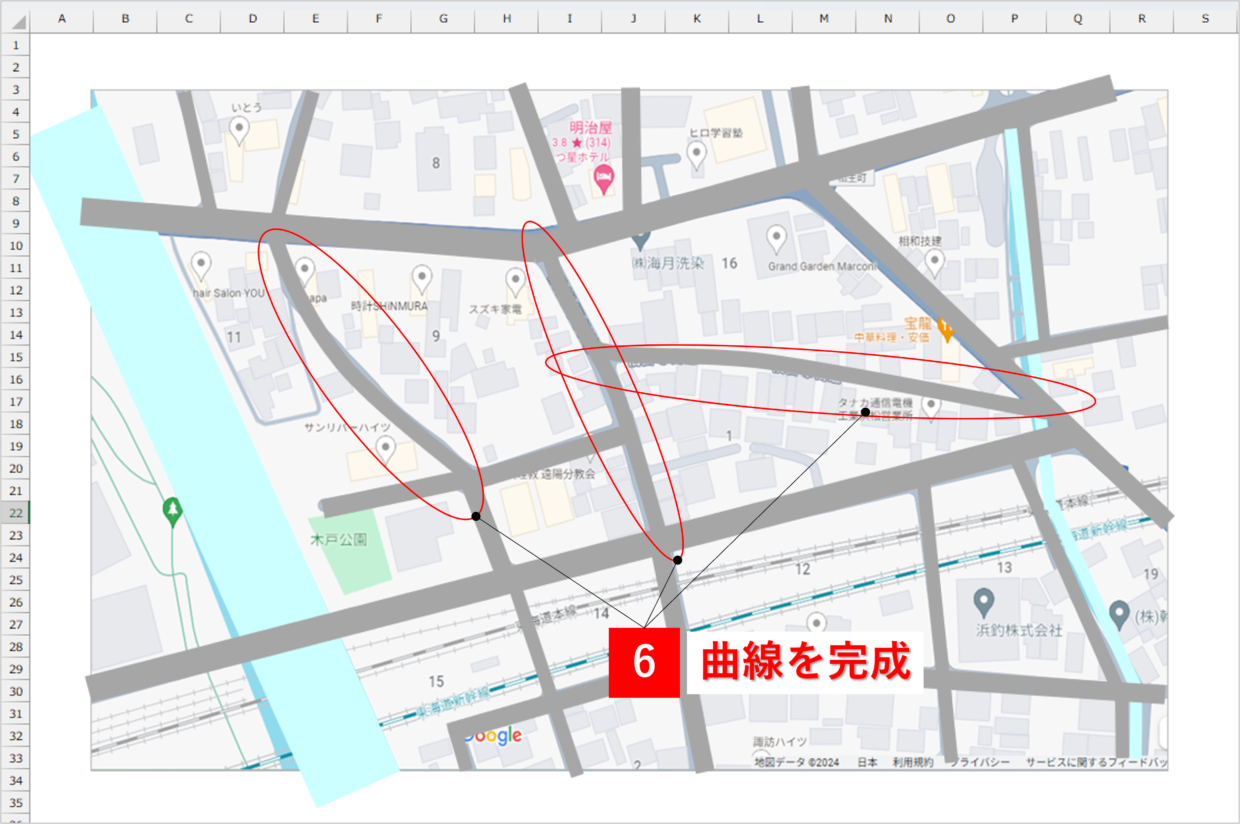Viewport: 1240px width, 824px height.
Task: Click the Grand Garden Marconi label
Action: point(822,267)
